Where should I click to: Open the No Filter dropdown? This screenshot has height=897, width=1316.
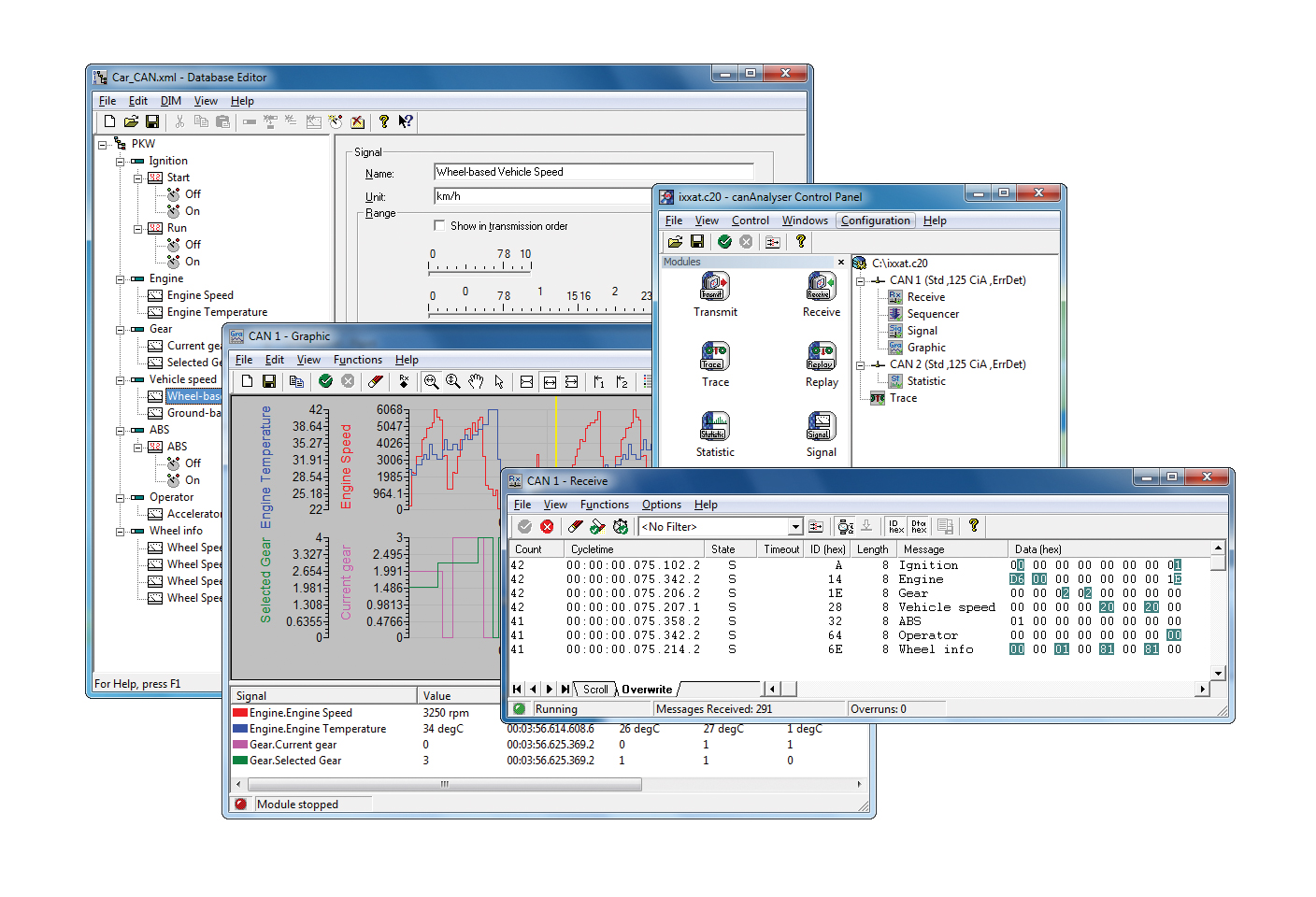click(x=794, y=527)
